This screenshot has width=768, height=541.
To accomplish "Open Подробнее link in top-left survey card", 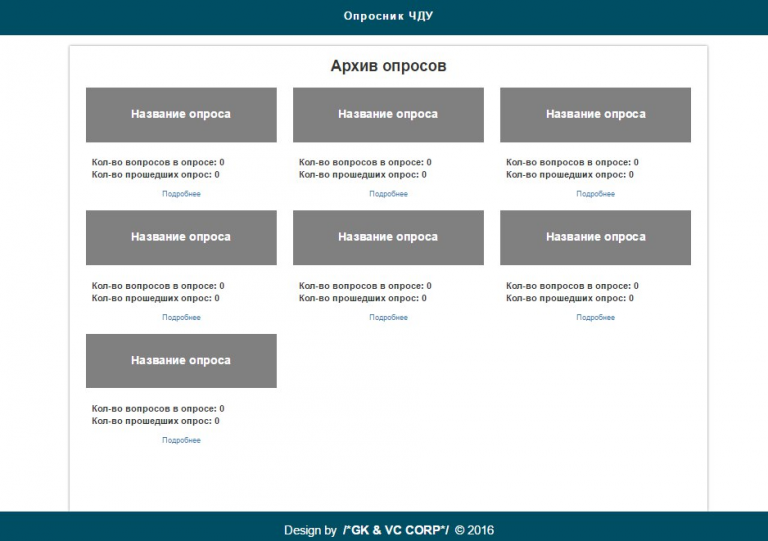I will coord(181,194).
